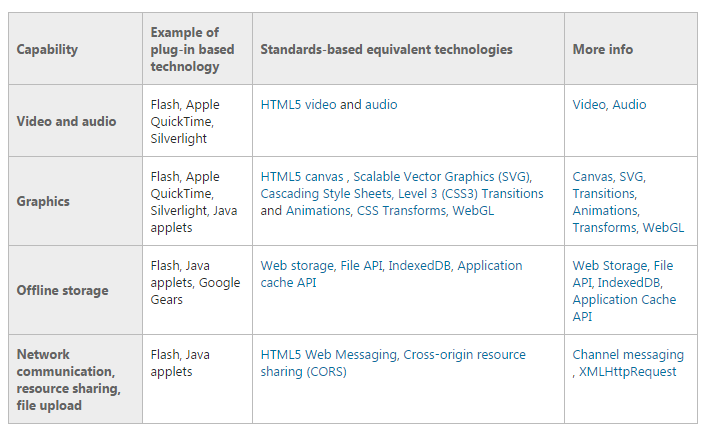Open WebGL link in Standards column

click(x=473, y=211)
